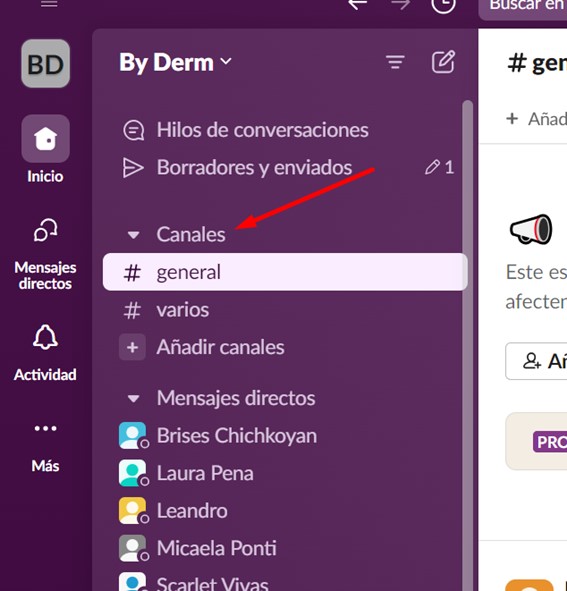This screenshot has width=567, height=591.
Task: Open the Más three-dots menu
Action: coord(46,428)
